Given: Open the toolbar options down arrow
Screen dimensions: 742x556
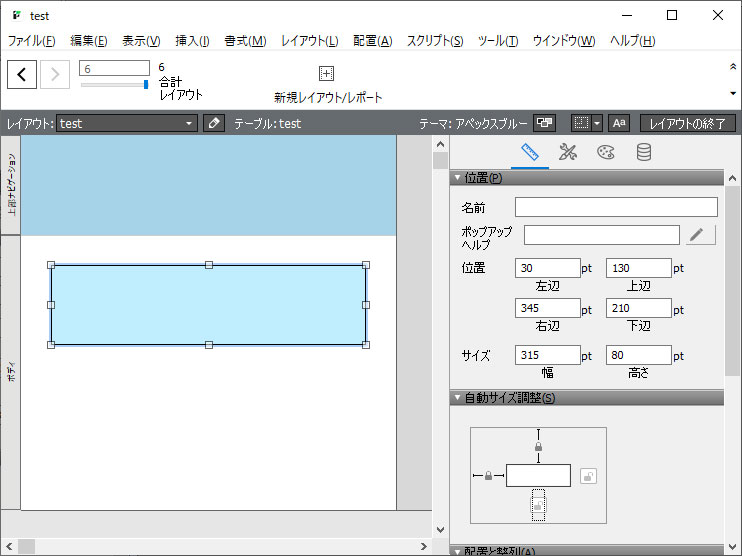Looking at the screenshot, I should [x=733, y=93].
